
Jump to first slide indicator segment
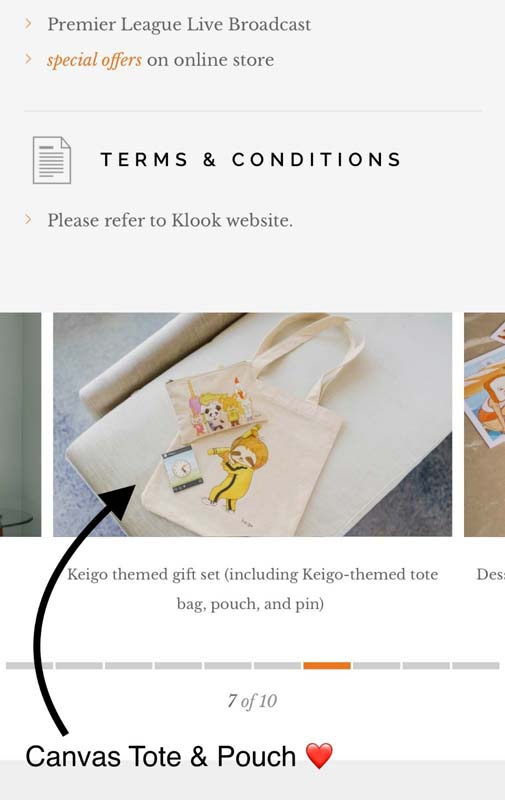pos(30,666)
